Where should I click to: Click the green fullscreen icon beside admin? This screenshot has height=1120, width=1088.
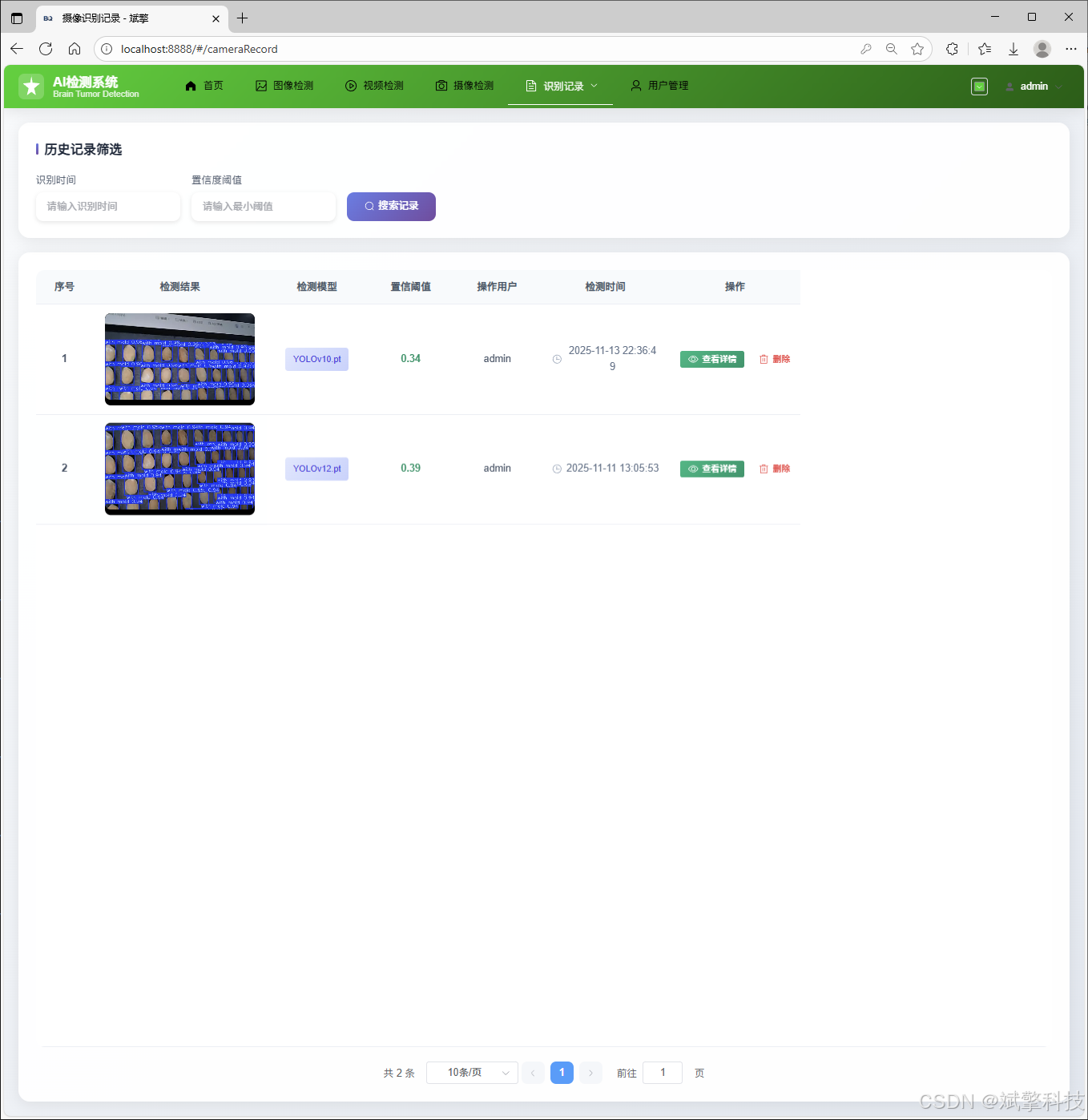(979, 87)
